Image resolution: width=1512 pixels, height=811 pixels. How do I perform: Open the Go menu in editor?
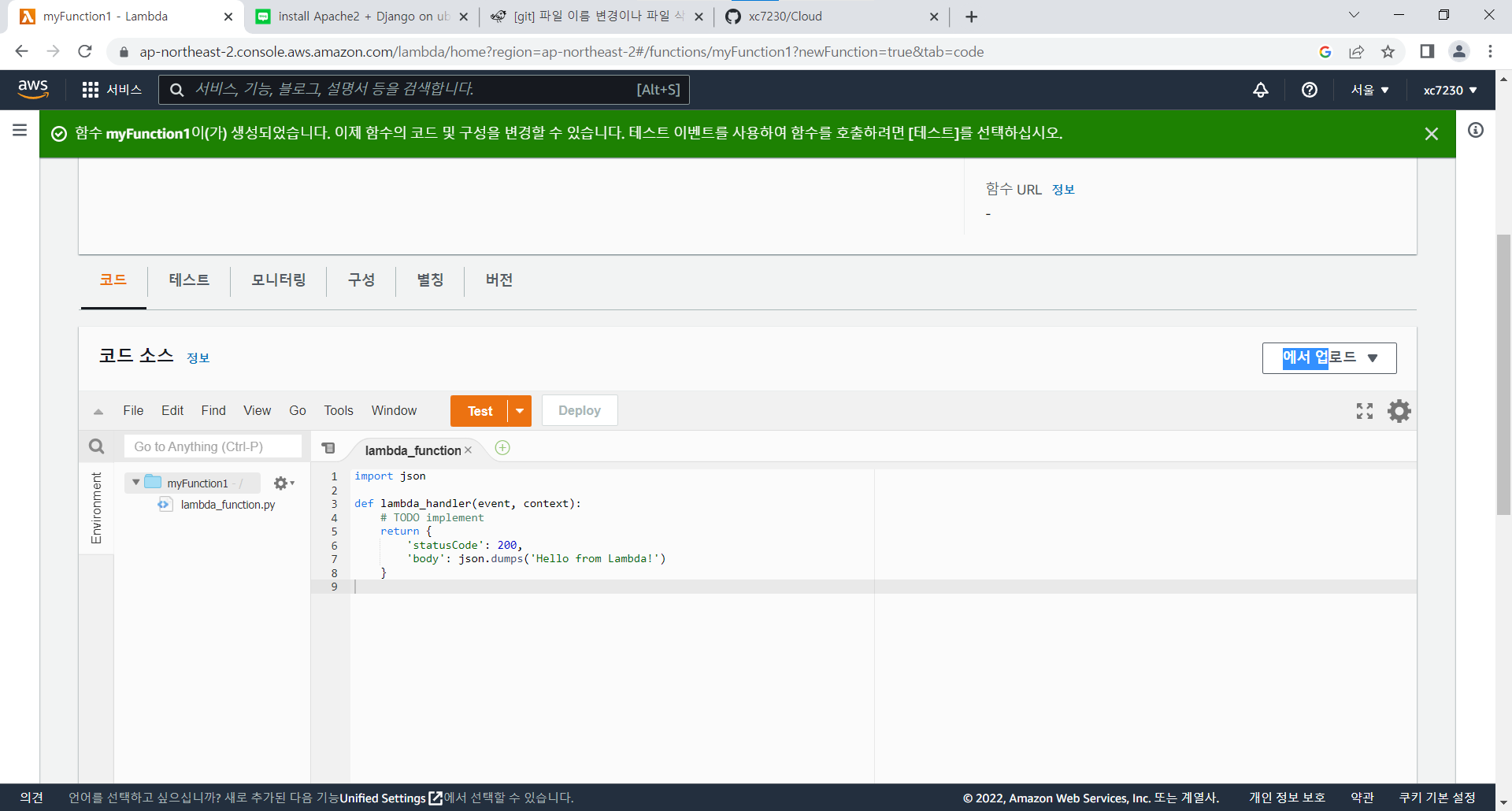click(298, 411)
